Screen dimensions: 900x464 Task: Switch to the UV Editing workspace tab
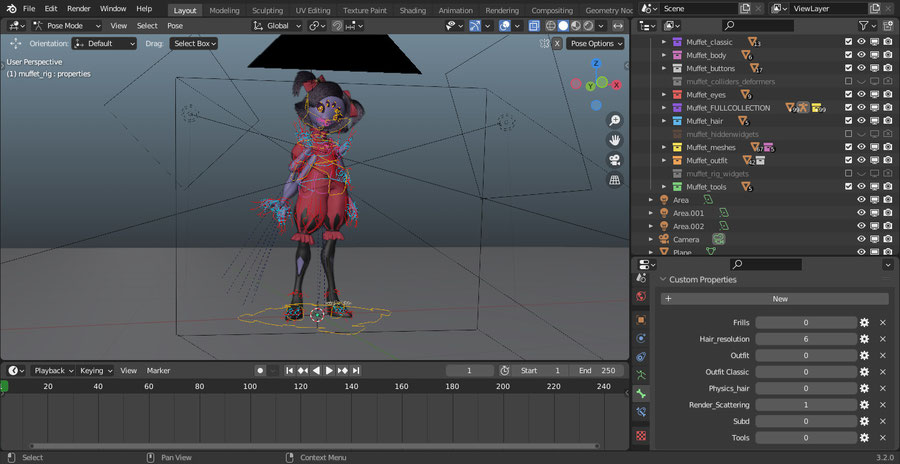pyautogui.click(x=313, y=10)
